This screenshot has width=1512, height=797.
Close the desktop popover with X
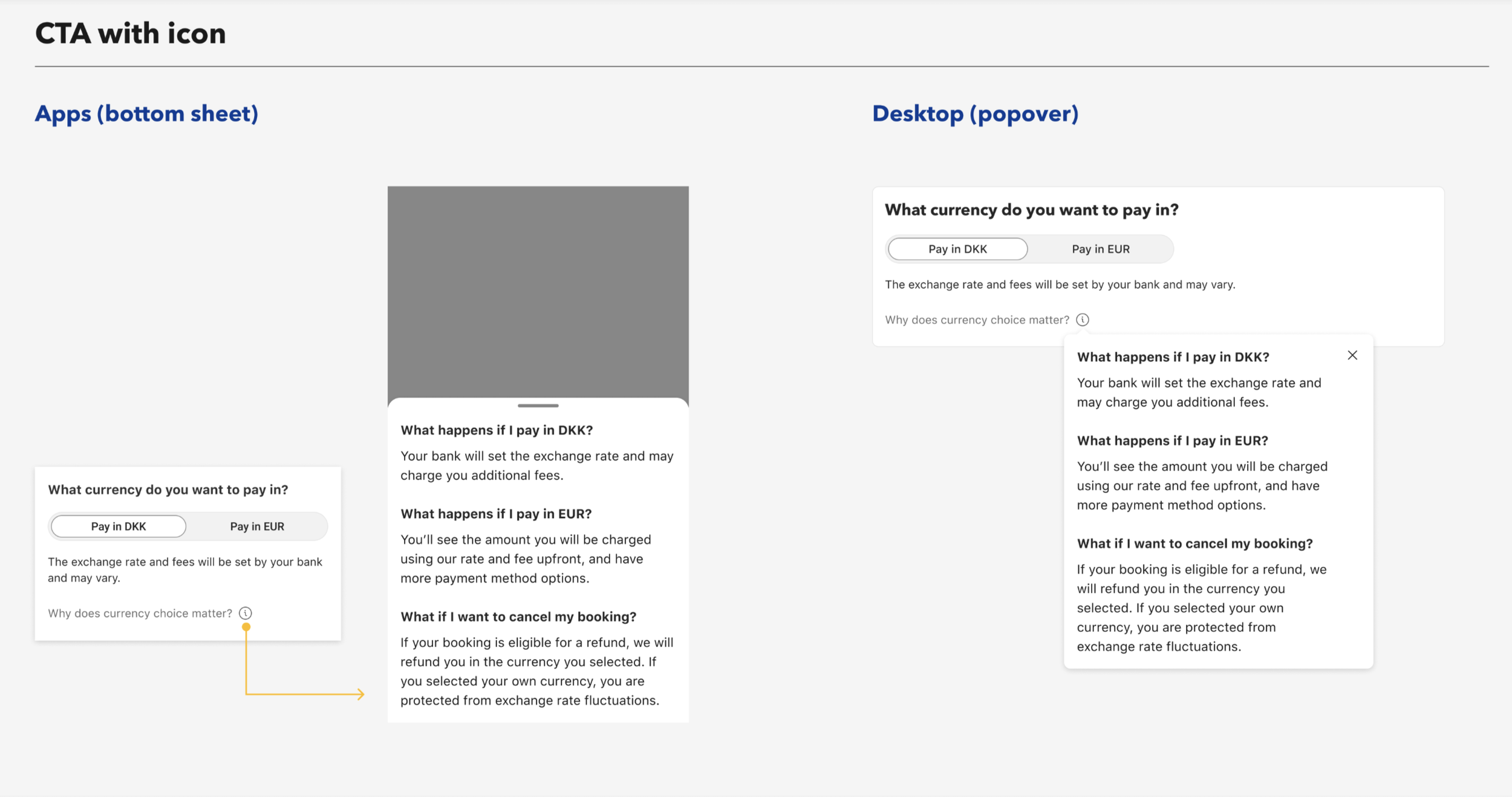pos(1352,355)
